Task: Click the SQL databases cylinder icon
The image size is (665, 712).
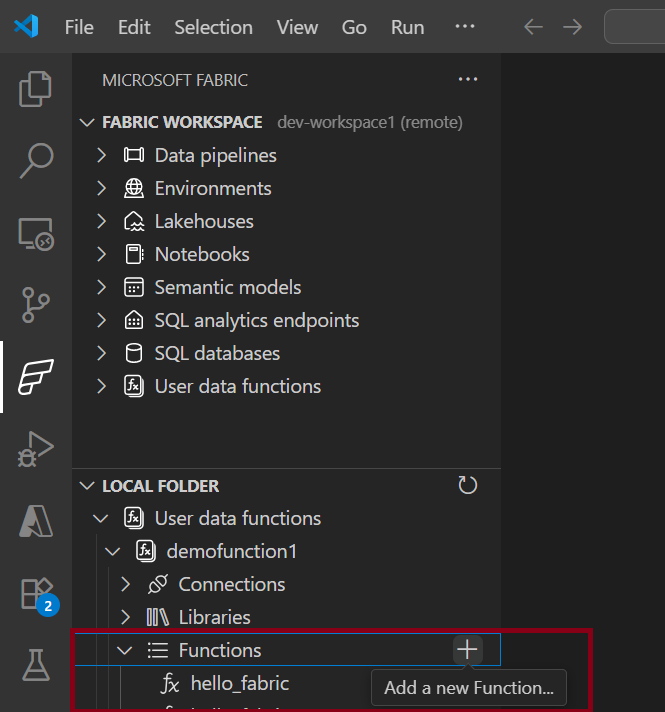Action: tap(134, 353)
